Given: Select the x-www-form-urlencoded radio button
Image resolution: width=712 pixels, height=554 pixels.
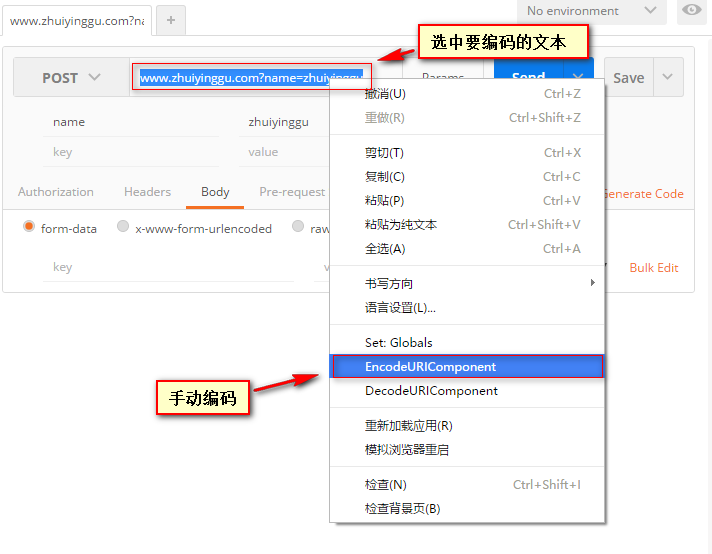Looking at the screenshot, I should click(123, 226).
